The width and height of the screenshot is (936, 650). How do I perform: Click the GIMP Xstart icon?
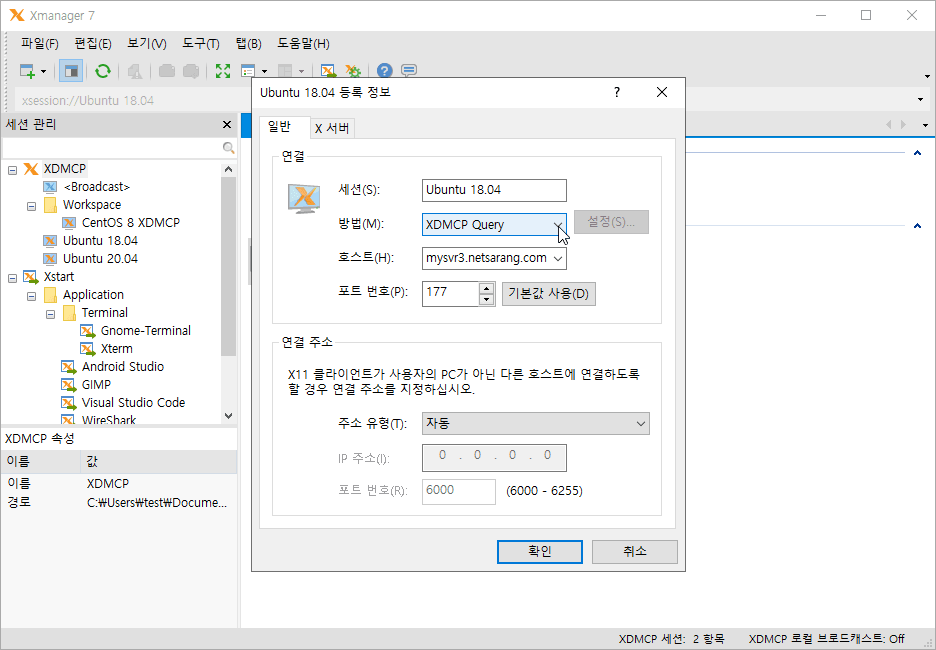(69, 384)
